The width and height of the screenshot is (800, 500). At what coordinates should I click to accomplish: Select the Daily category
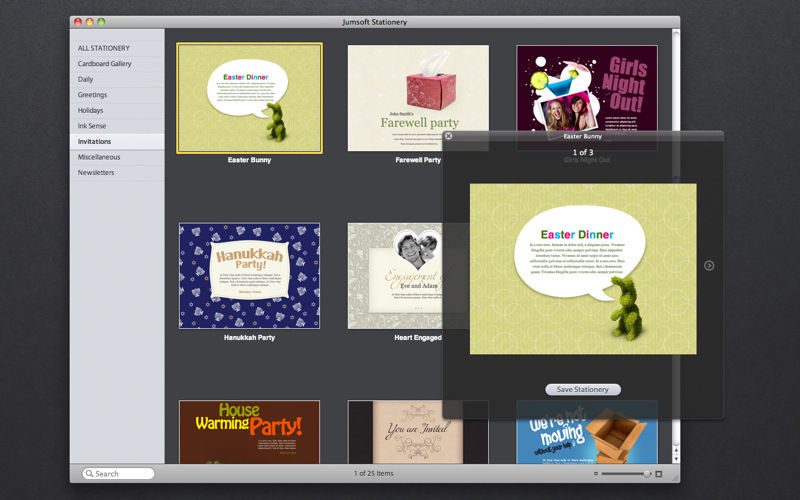pos(117,79)
